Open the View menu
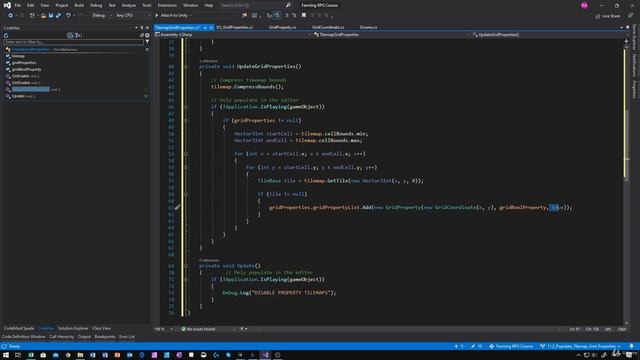This screenshot has height=360, width=640. click(44, 5)
